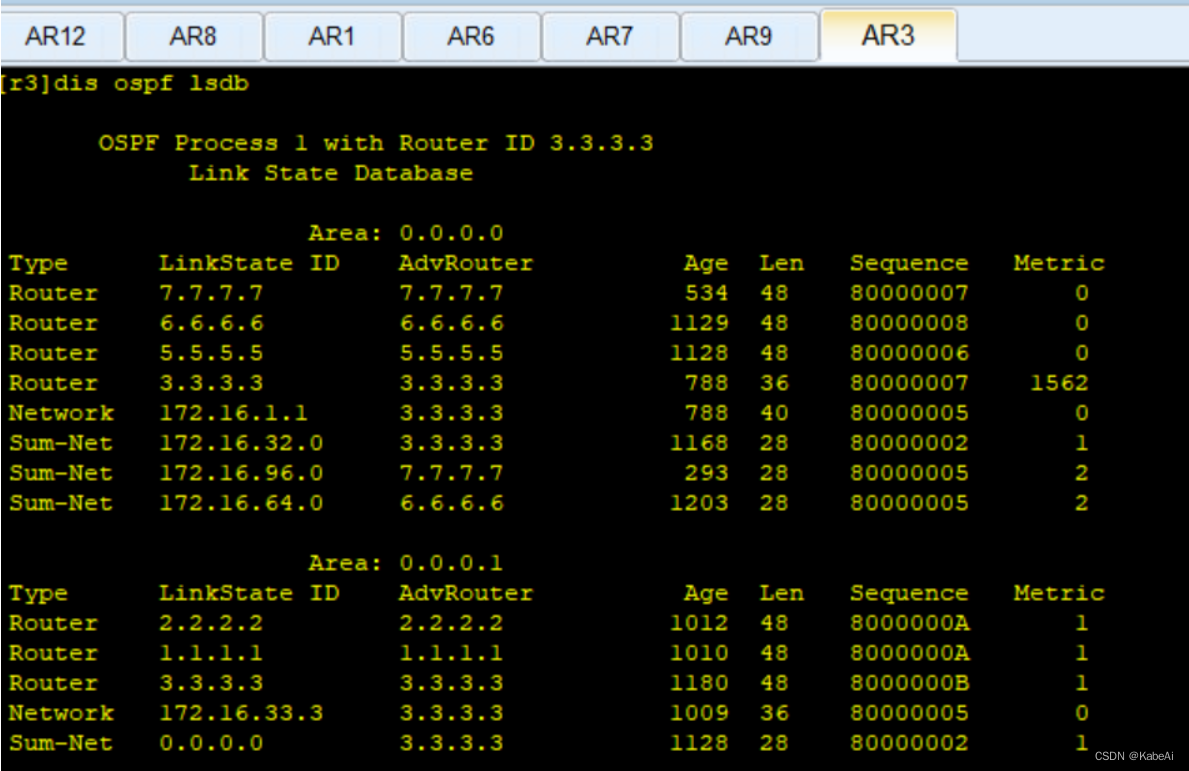Click the Sum-Net entry 172.16.32.0
This screenshot has height=771, width=1189.
(x=300, y=442)
